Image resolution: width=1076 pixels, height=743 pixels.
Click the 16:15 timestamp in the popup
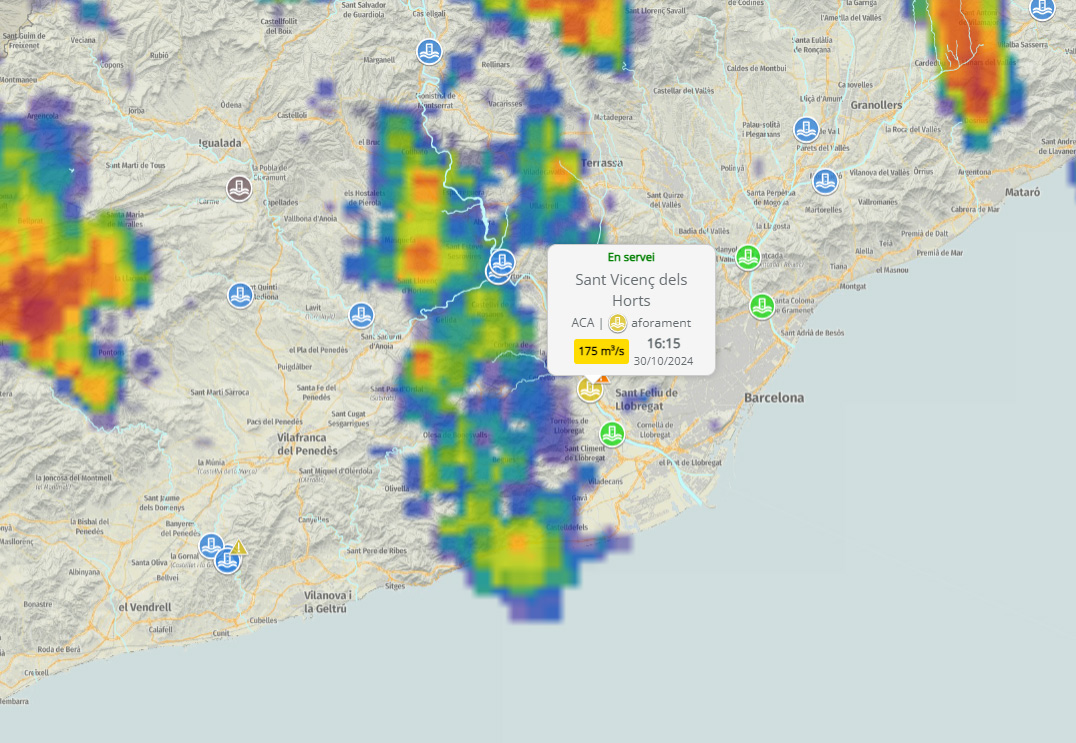click(665, 343)
